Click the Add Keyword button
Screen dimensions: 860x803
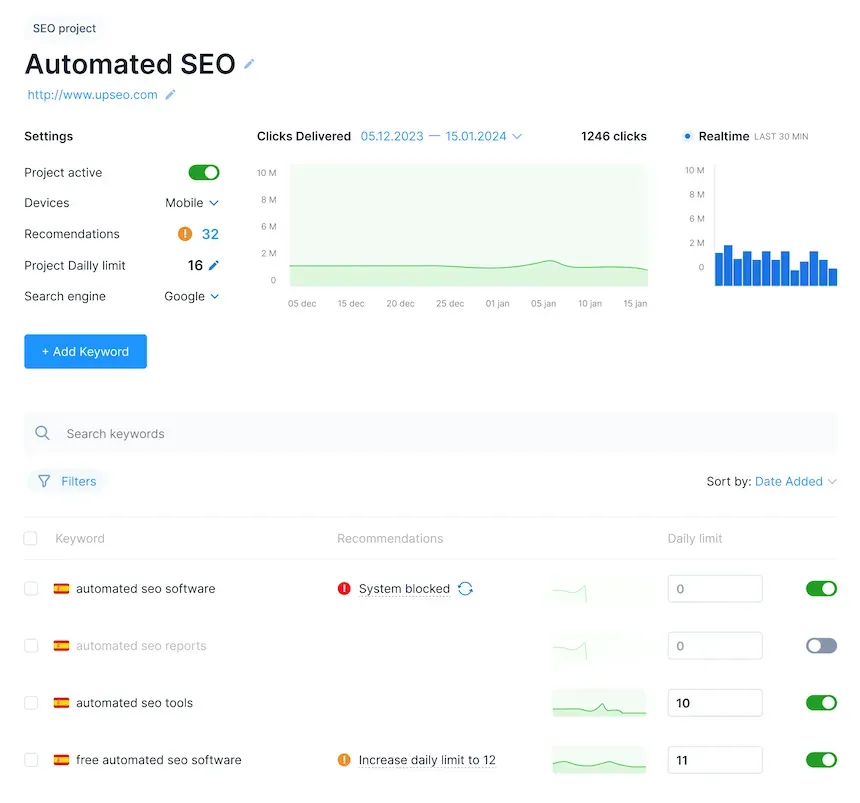coord(85,351)
